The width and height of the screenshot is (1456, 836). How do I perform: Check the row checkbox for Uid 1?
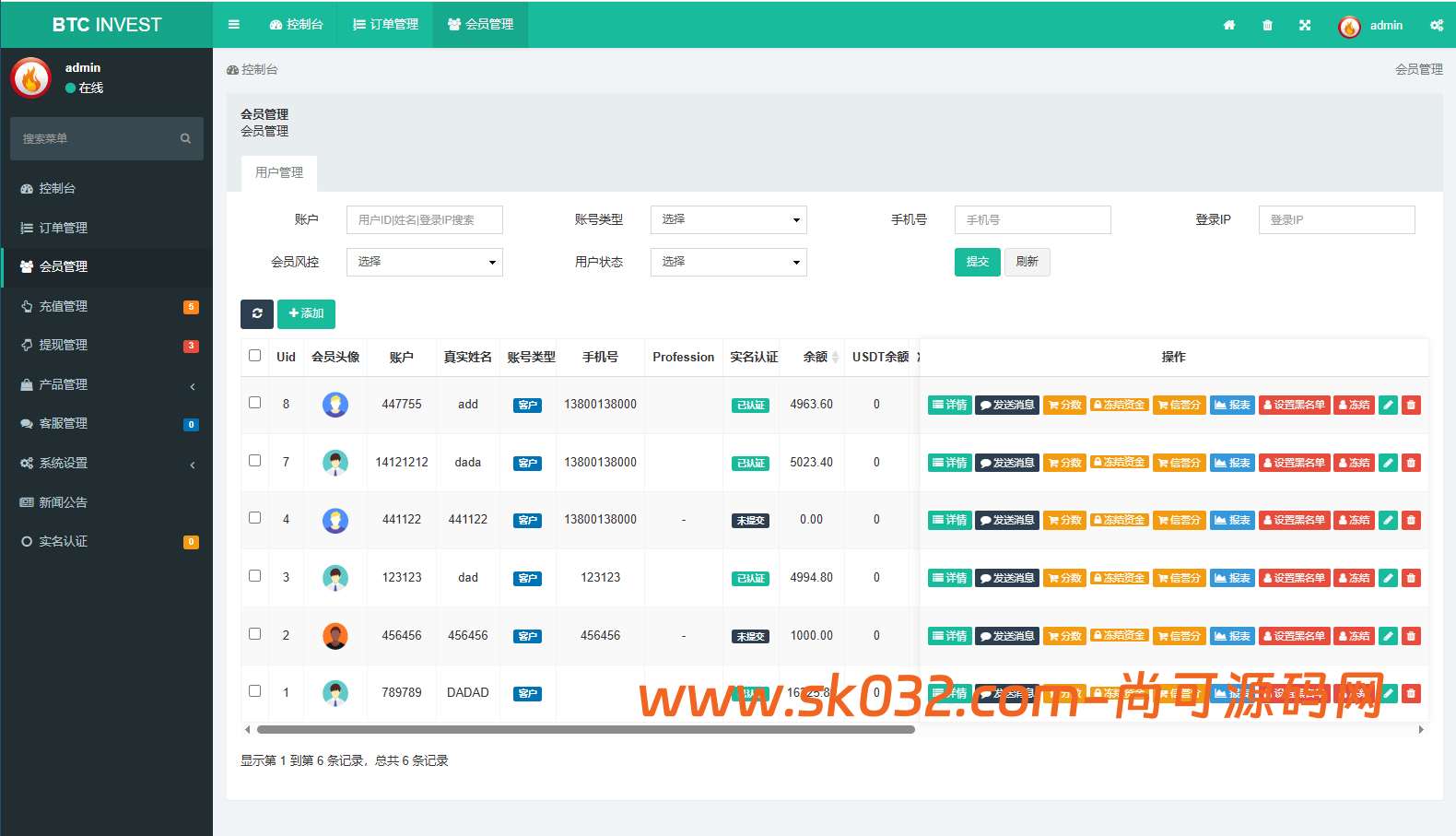[x=255, y=691]
